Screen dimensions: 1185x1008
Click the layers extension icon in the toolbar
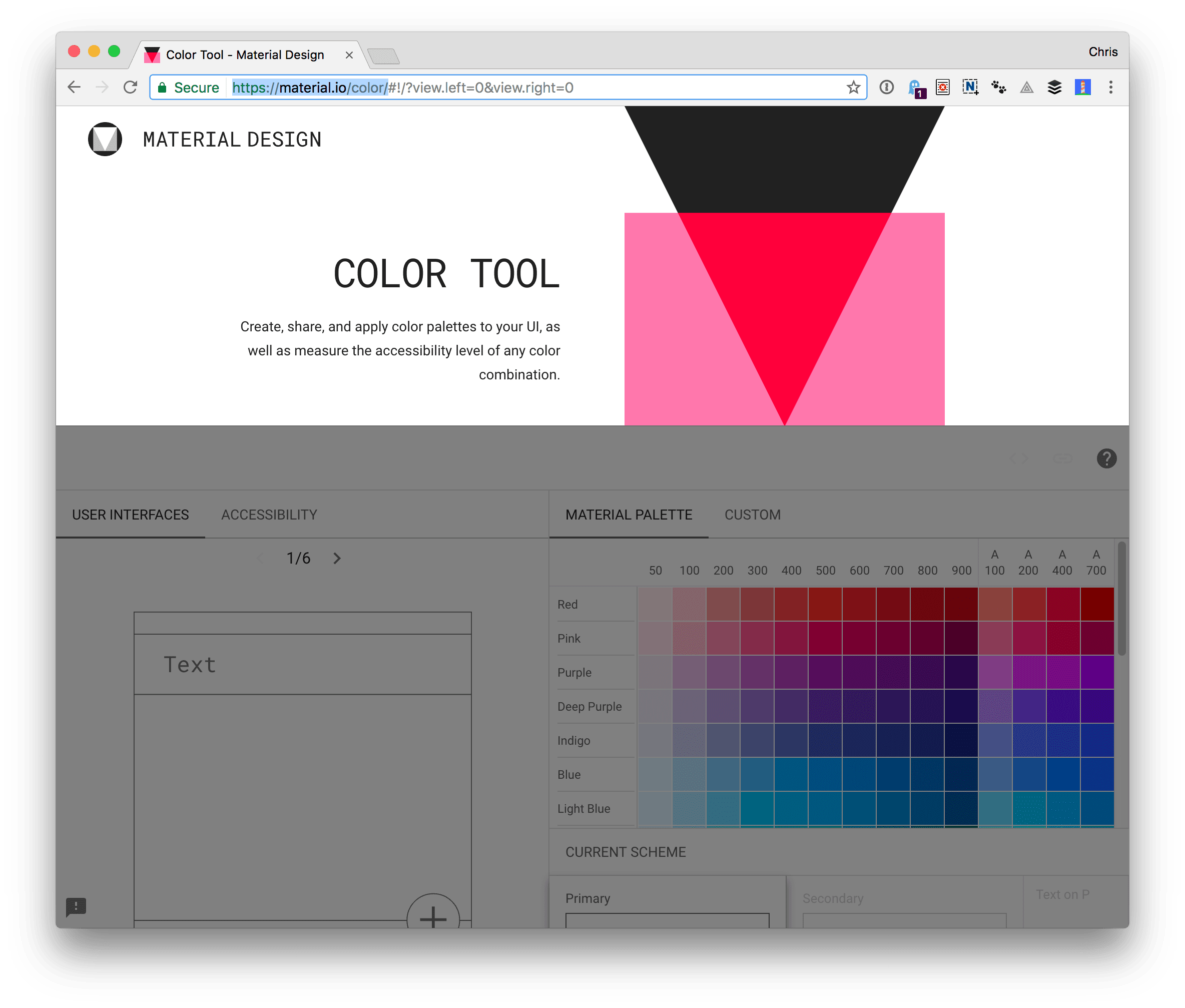coord(1055,87)
